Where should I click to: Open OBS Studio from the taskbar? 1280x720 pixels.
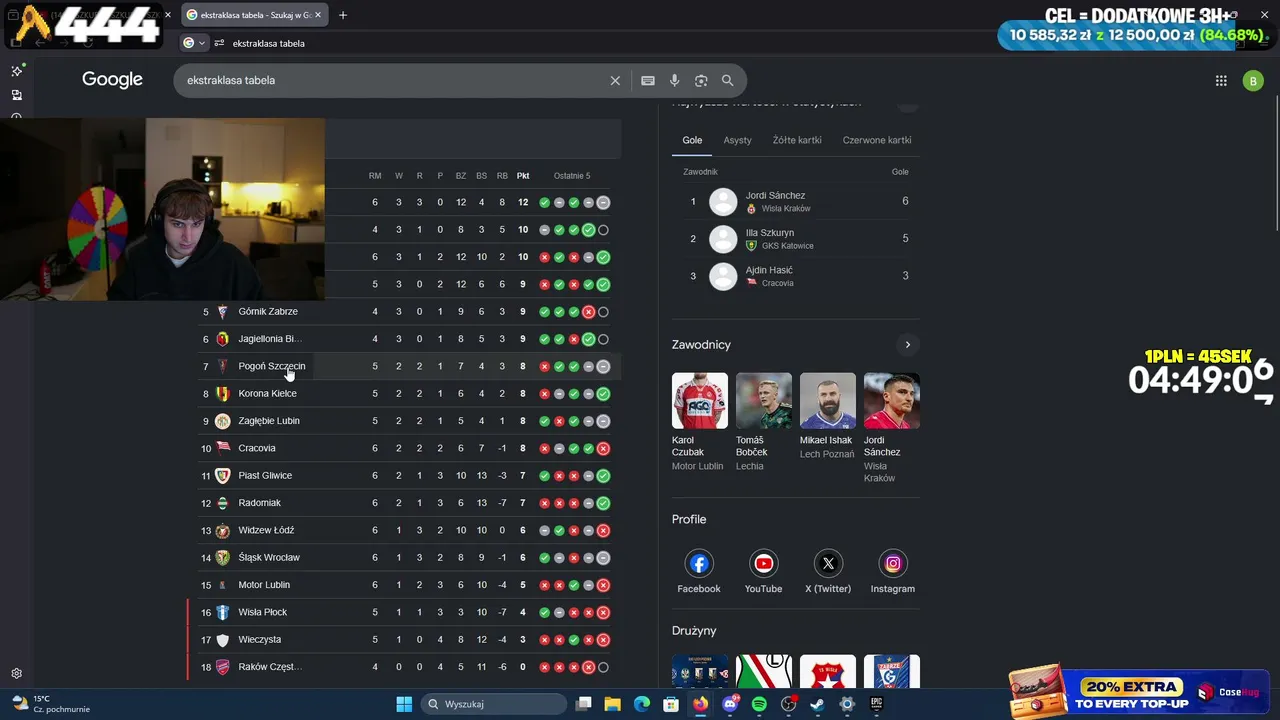(789, 704)
